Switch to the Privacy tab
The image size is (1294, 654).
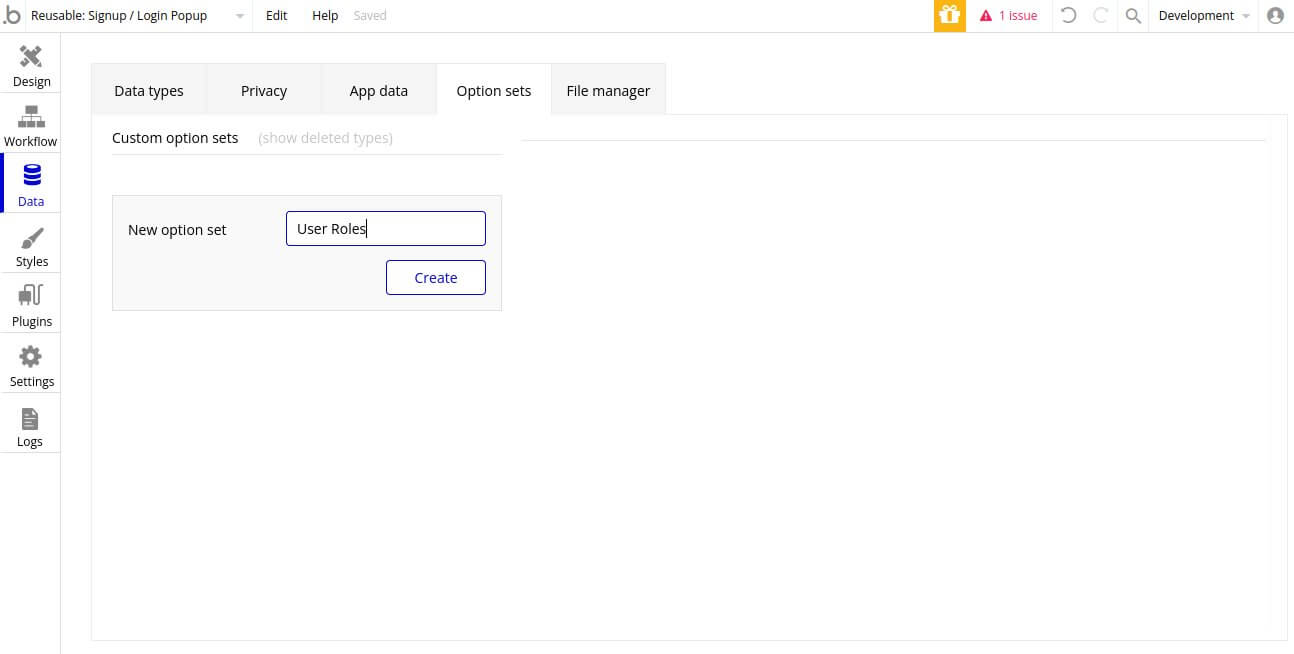(264, 91)
